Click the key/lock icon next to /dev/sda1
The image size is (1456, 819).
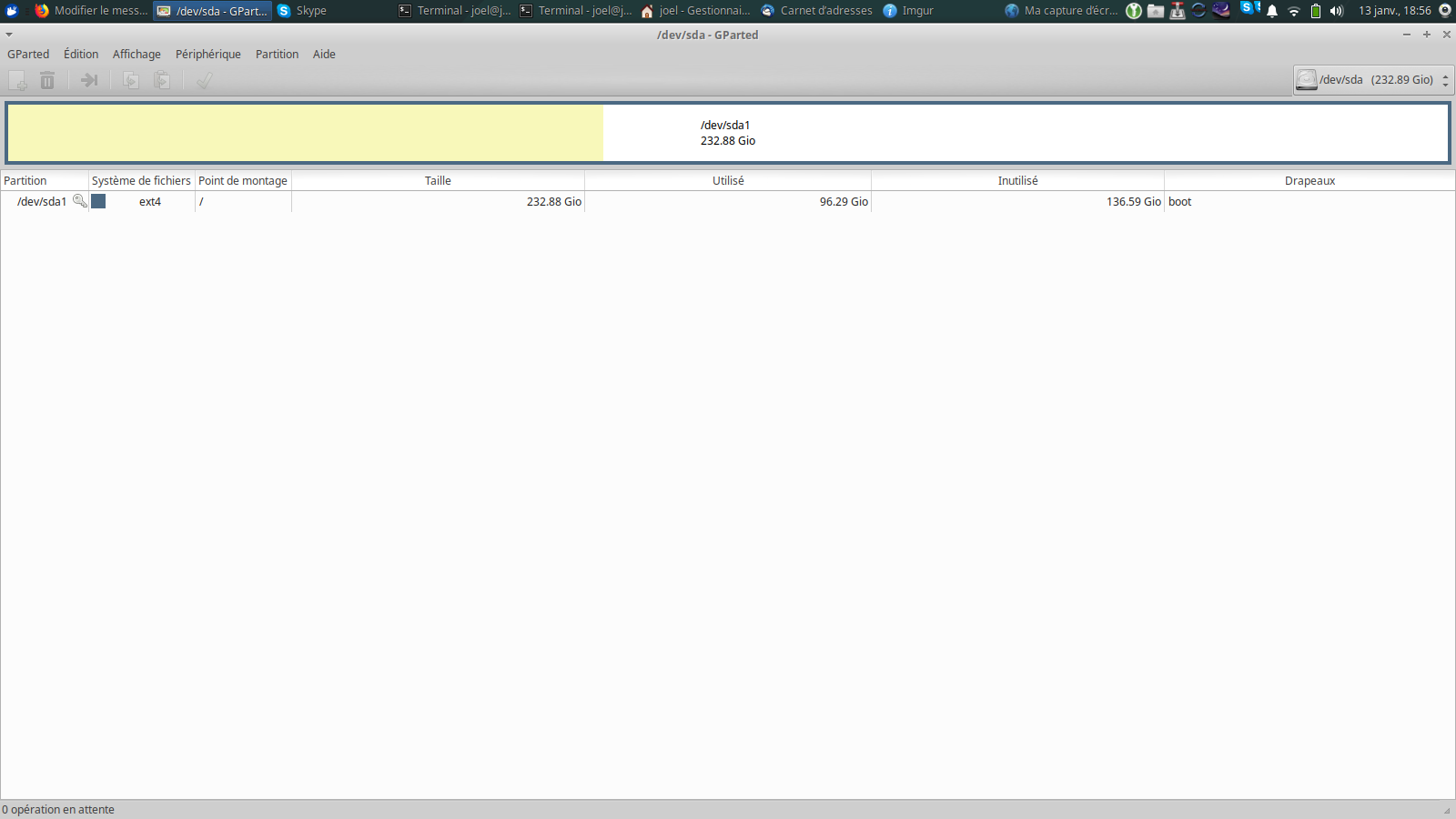tap(80, 201)
